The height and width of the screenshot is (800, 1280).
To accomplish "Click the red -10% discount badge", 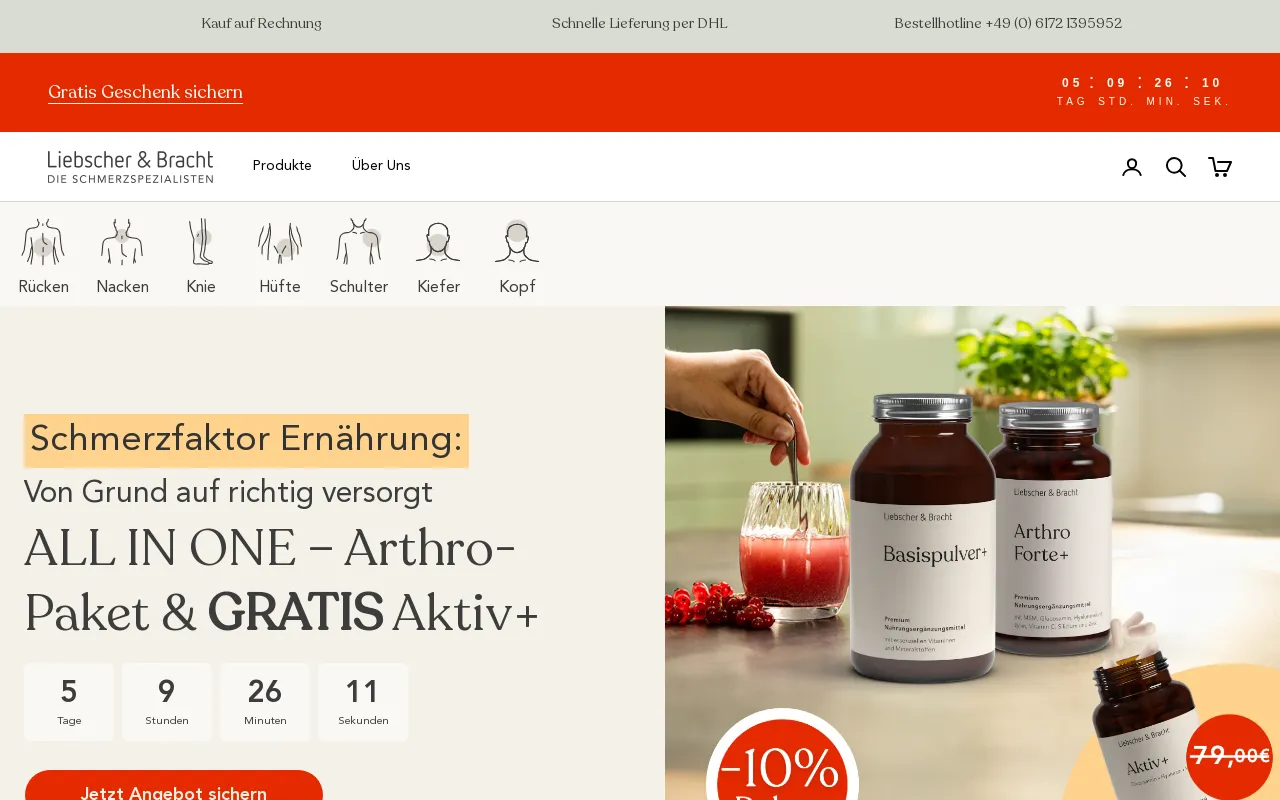I will pyautogui.click(x=782, y=758).
